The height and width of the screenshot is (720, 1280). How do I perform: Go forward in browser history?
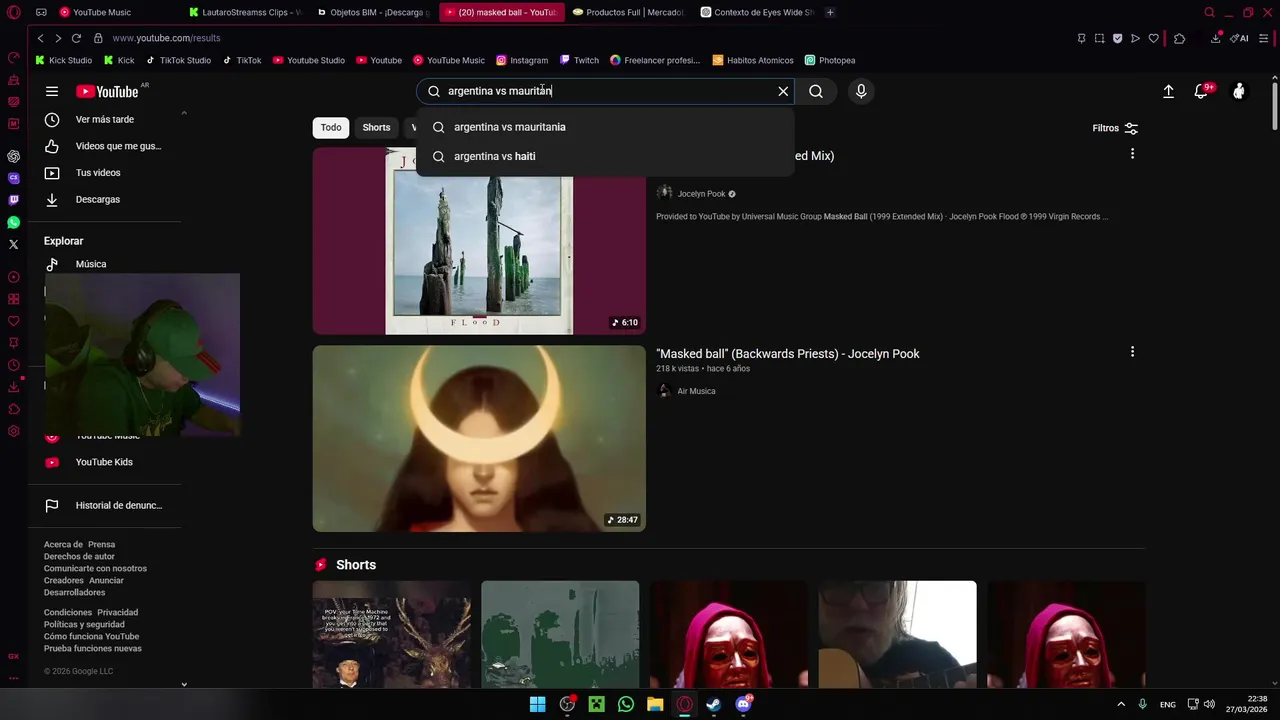tap(58, 38)
